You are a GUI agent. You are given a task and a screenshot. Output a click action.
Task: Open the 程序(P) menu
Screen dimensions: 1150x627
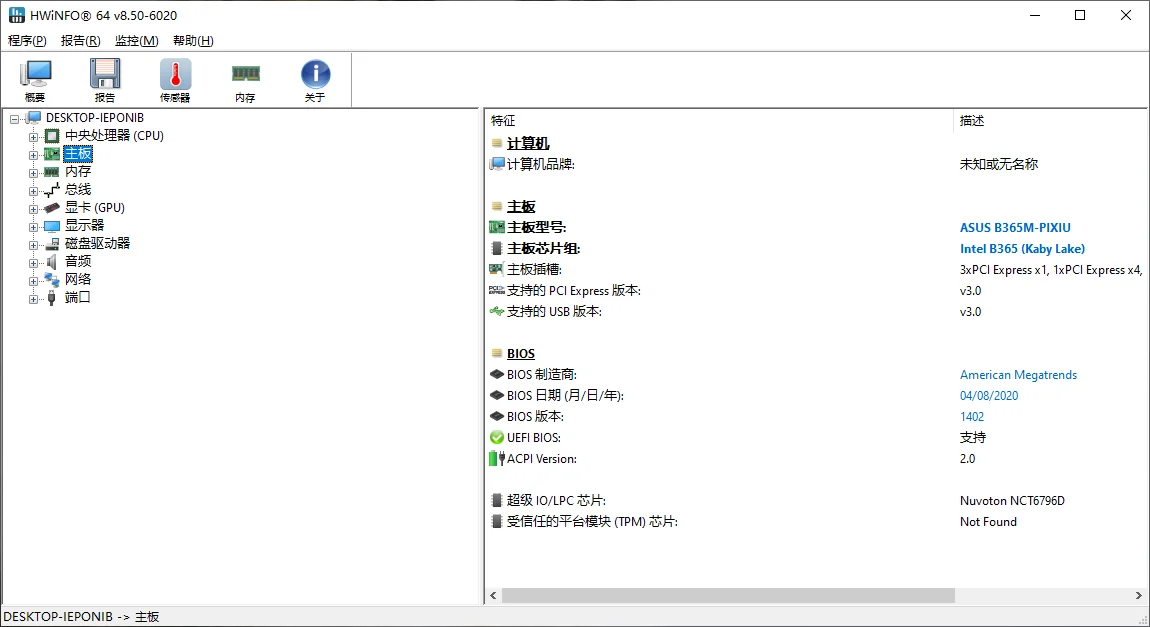[x=27, y=40]
